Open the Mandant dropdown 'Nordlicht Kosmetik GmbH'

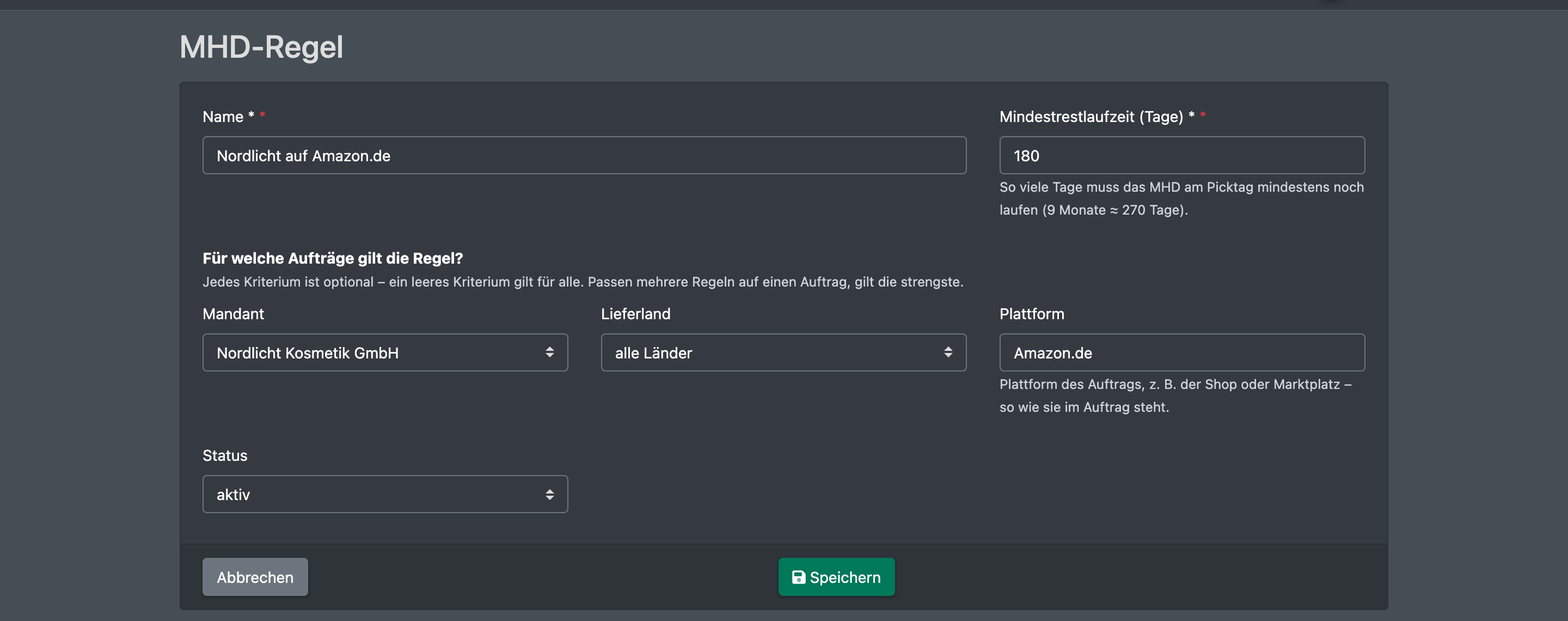click(x=385, y=352)
